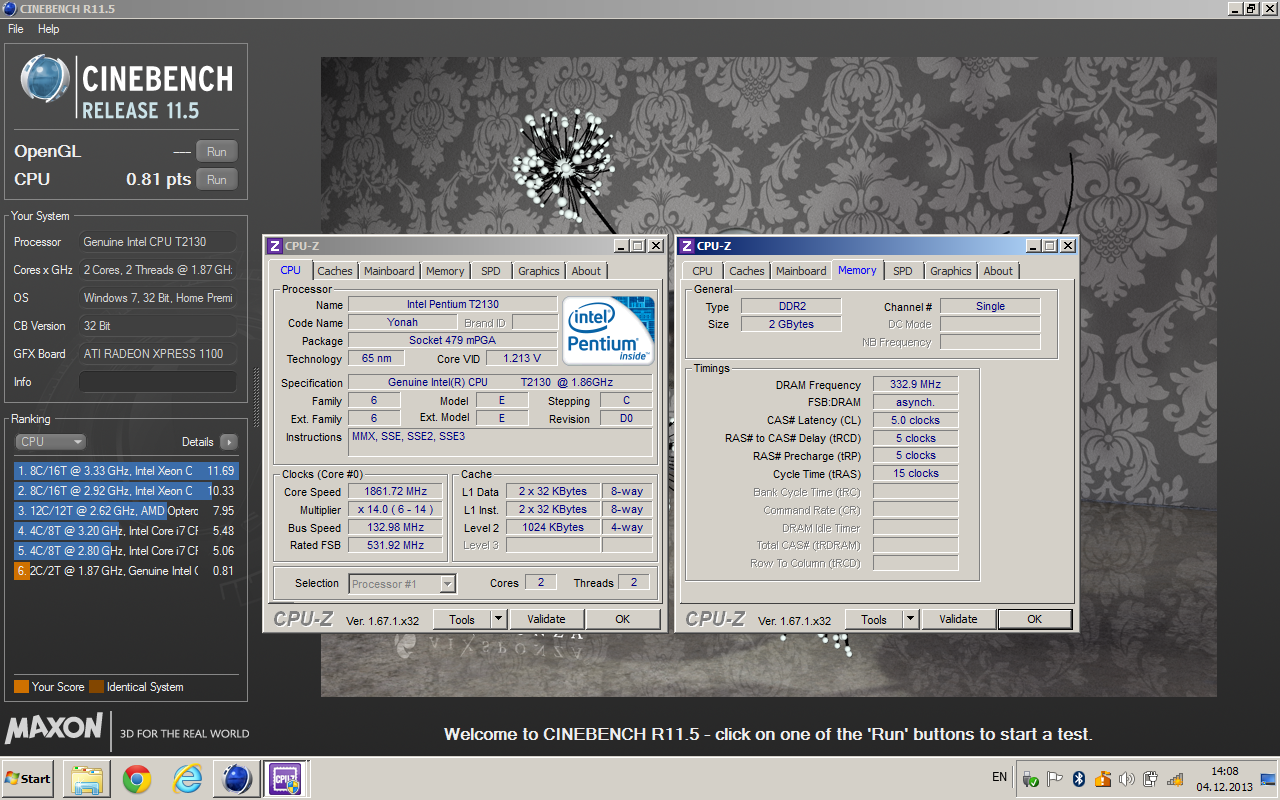Screen dimensions: 1280x800
Task: Open Tools dropdown arrow in right CPU-Z
Action: (x=911, y=619)
